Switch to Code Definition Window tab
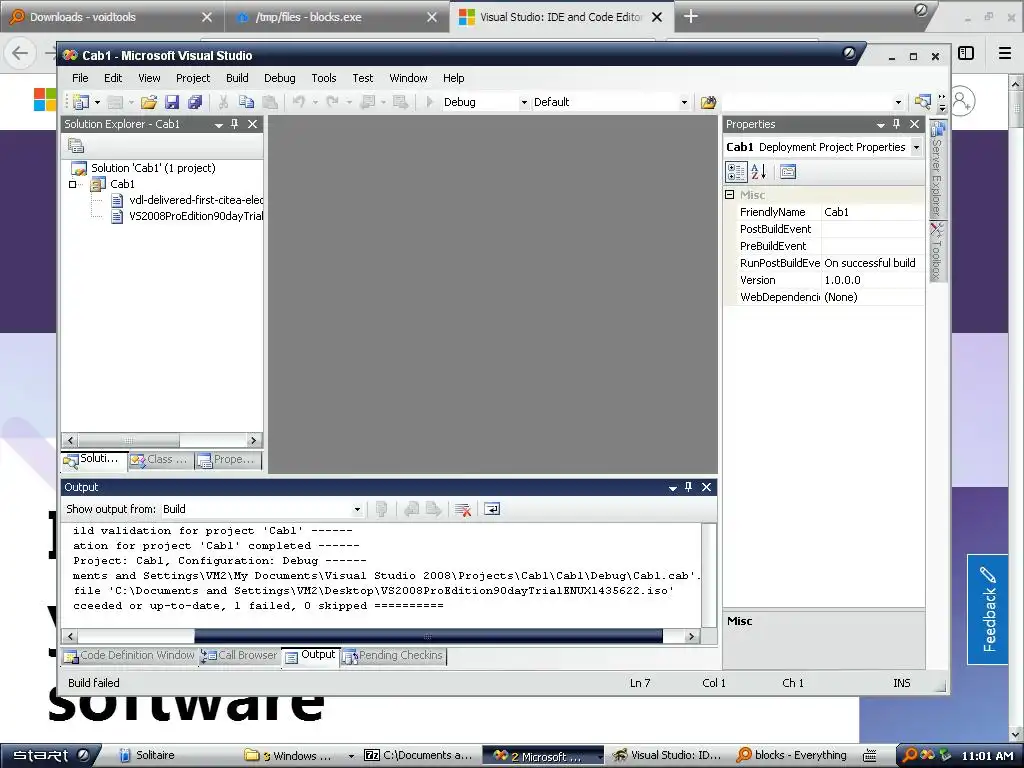Image resolution: width=1024 pixels, height=768 pixels. coord(129,656)
